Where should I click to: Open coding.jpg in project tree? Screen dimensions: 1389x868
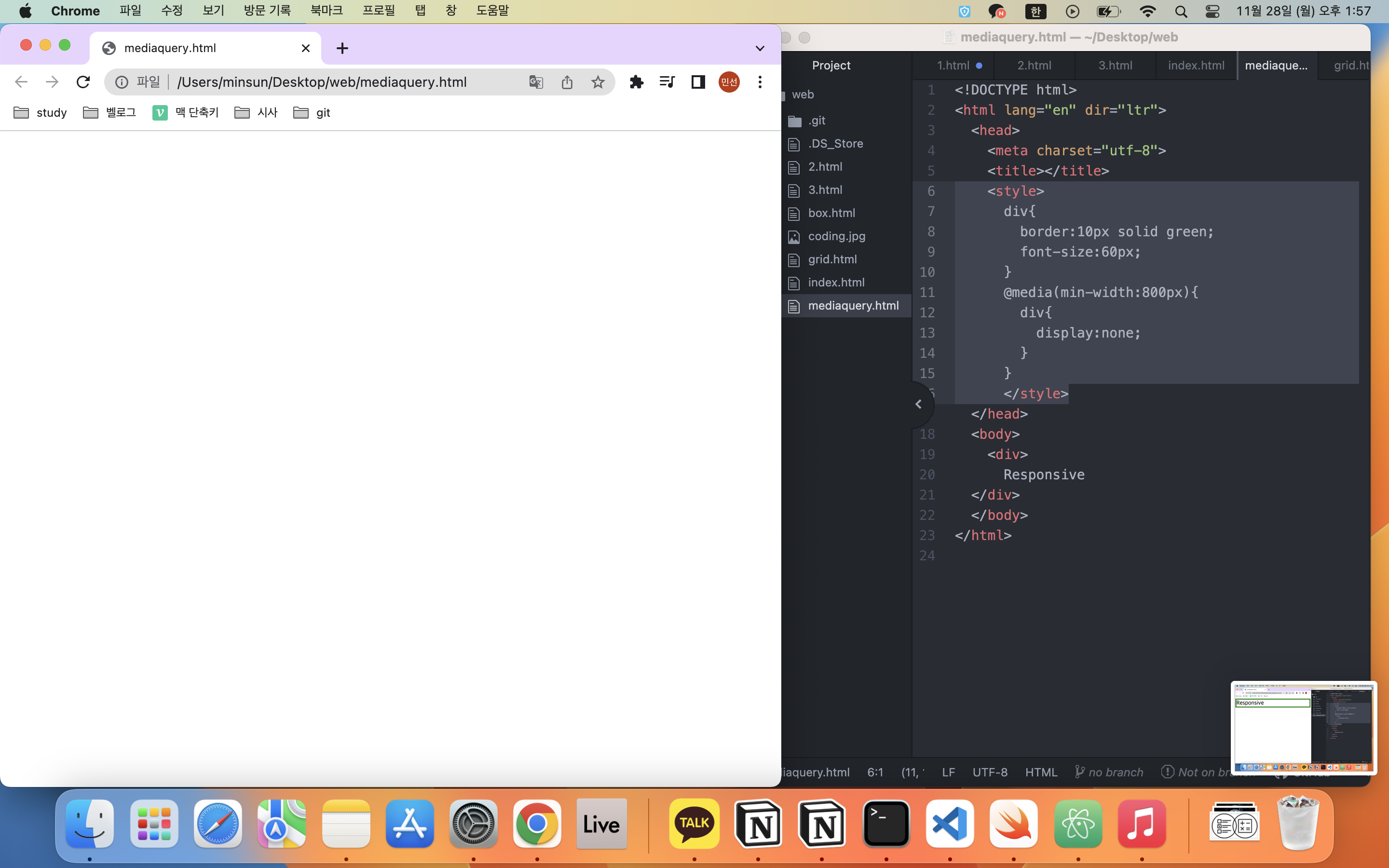(x=836, y=236)
